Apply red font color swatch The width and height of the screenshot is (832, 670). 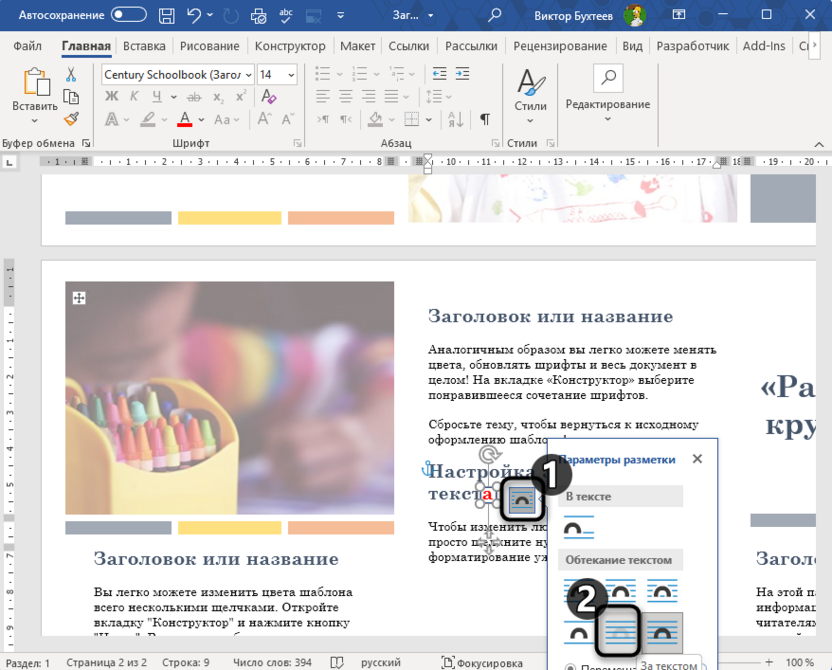(185, 119)
